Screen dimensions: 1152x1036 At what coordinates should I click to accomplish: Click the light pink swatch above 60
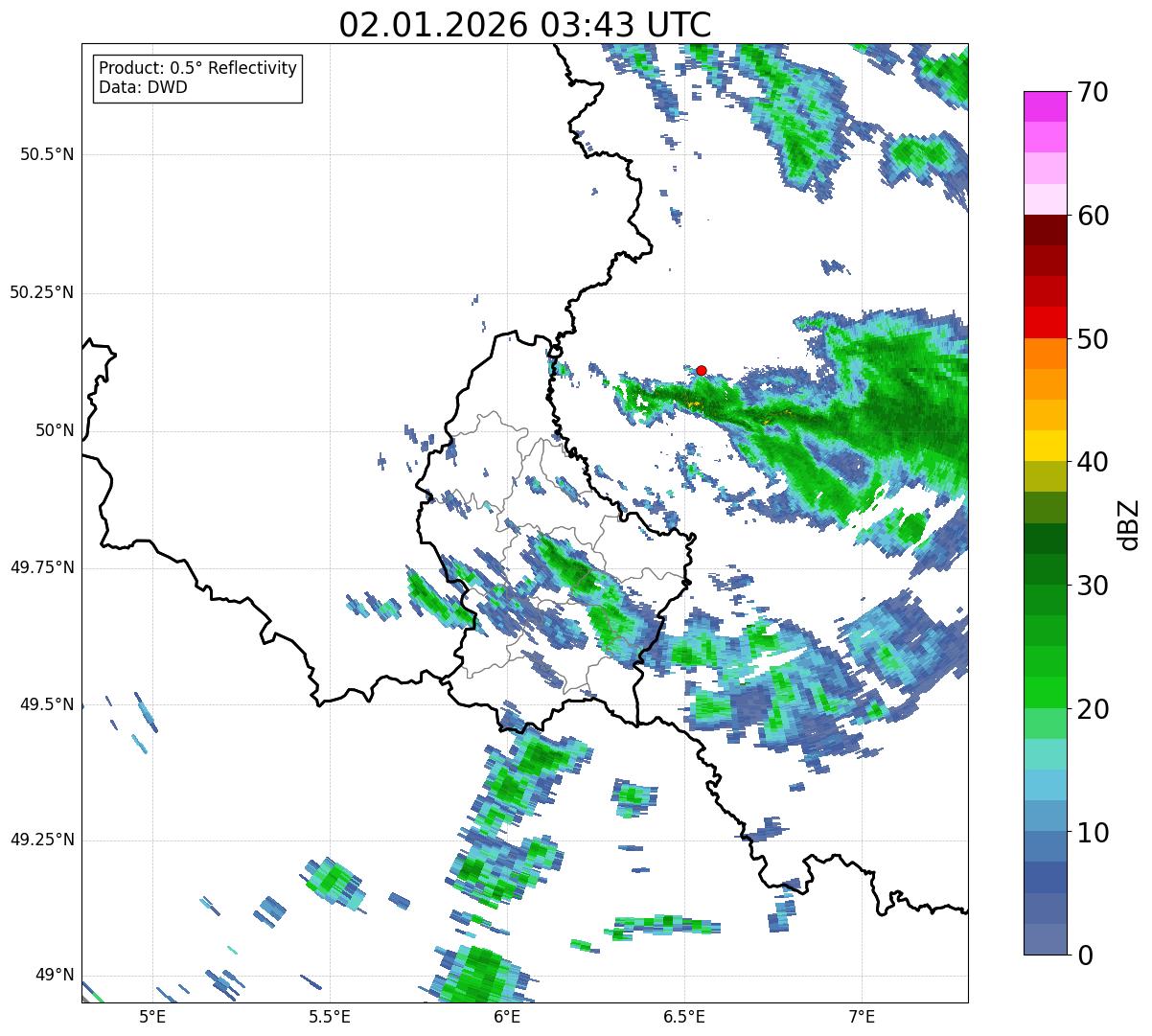click(x=1045, y=199)
